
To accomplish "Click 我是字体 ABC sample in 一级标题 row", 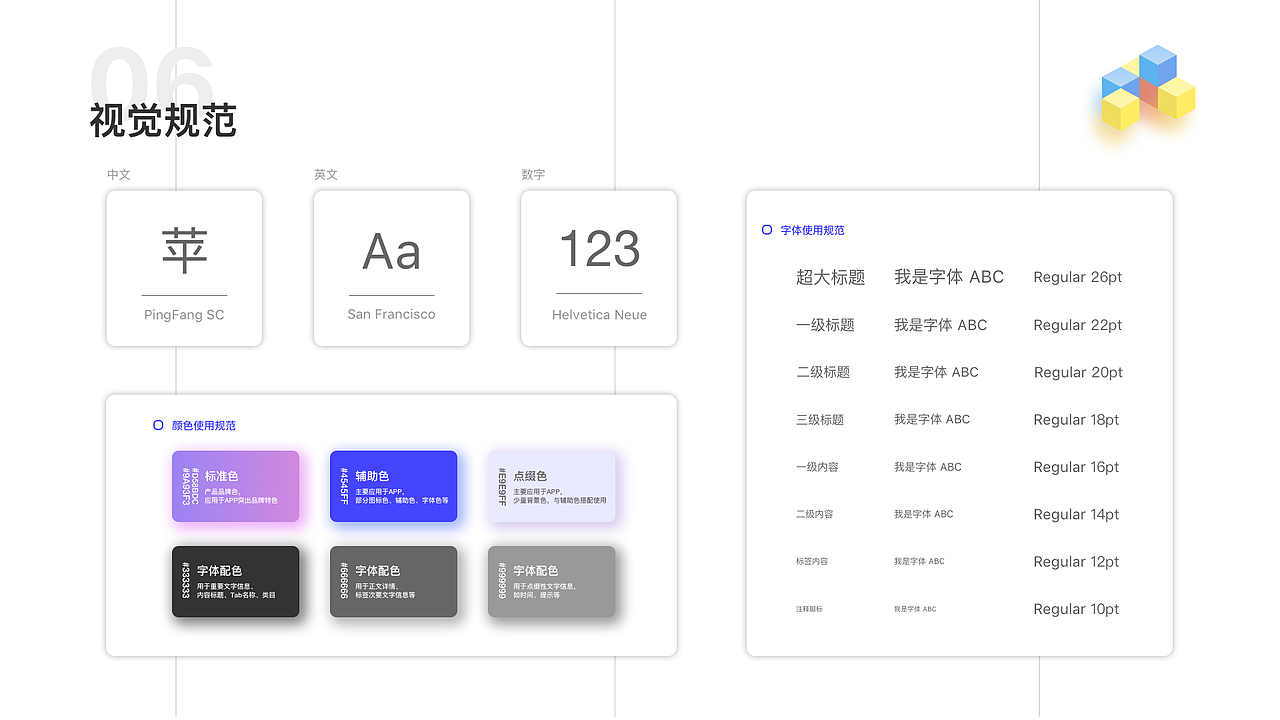I will (x=941, y=325).
